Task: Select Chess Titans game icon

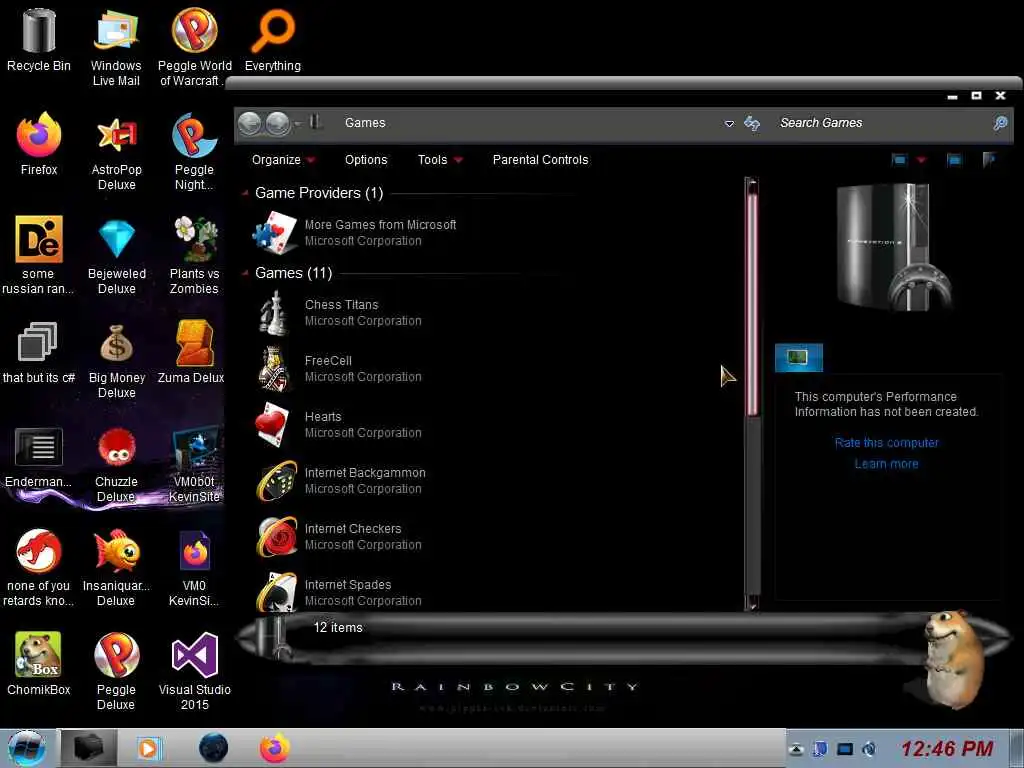Action: pos(274,313)
